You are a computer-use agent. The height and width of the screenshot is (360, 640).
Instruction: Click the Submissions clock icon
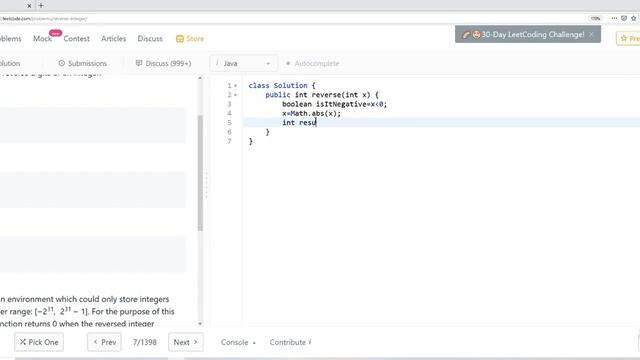[62, 63]
